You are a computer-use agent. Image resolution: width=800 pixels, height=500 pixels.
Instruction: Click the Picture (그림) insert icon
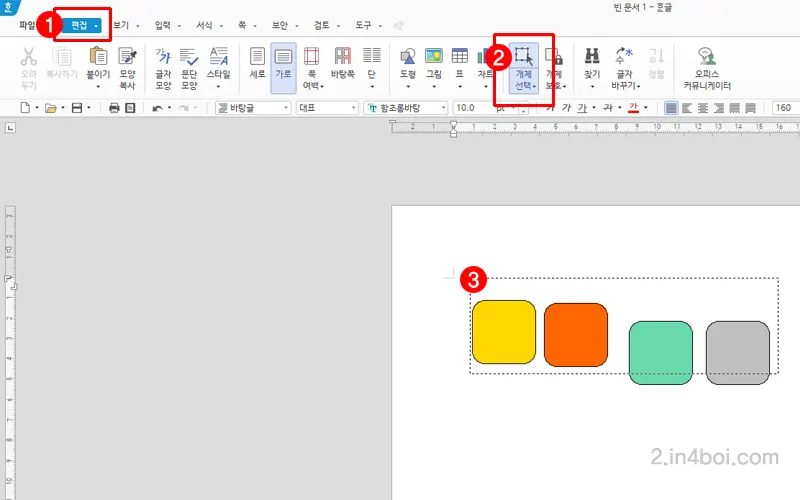(x=434, y=56)
